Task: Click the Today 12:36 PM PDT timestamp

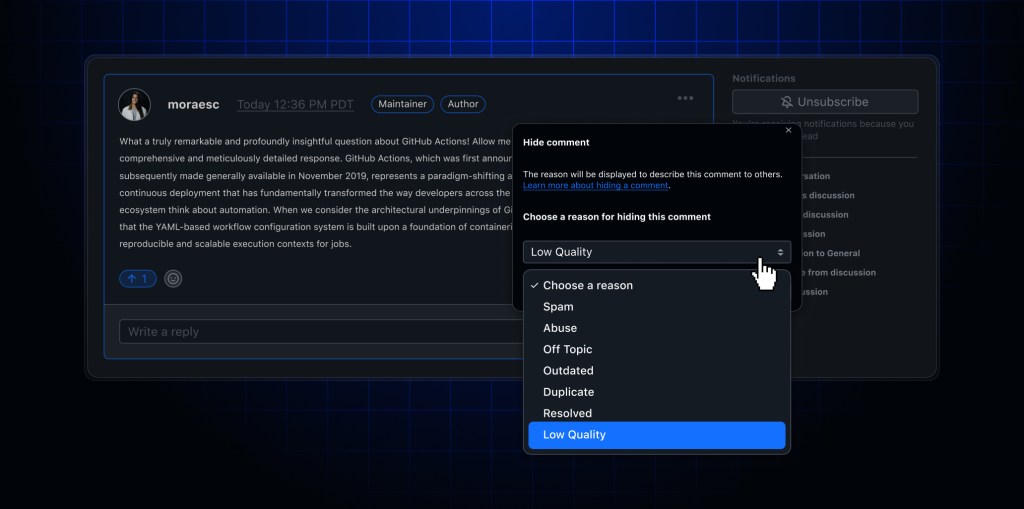Action: [295, 104]
